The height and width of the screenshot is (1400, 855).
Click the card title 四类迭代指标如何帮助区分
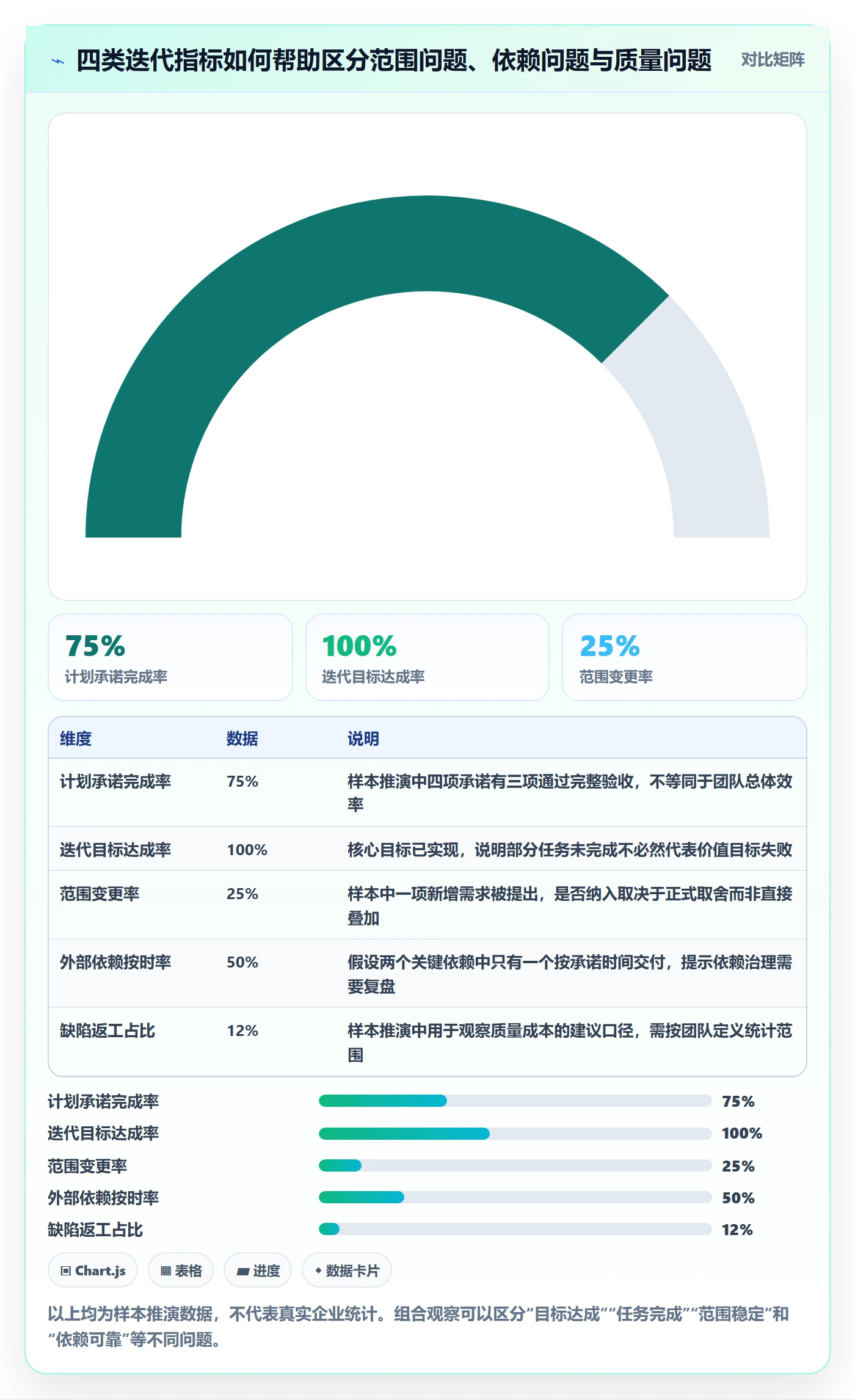pyautogui.click(x=394, y=60)
